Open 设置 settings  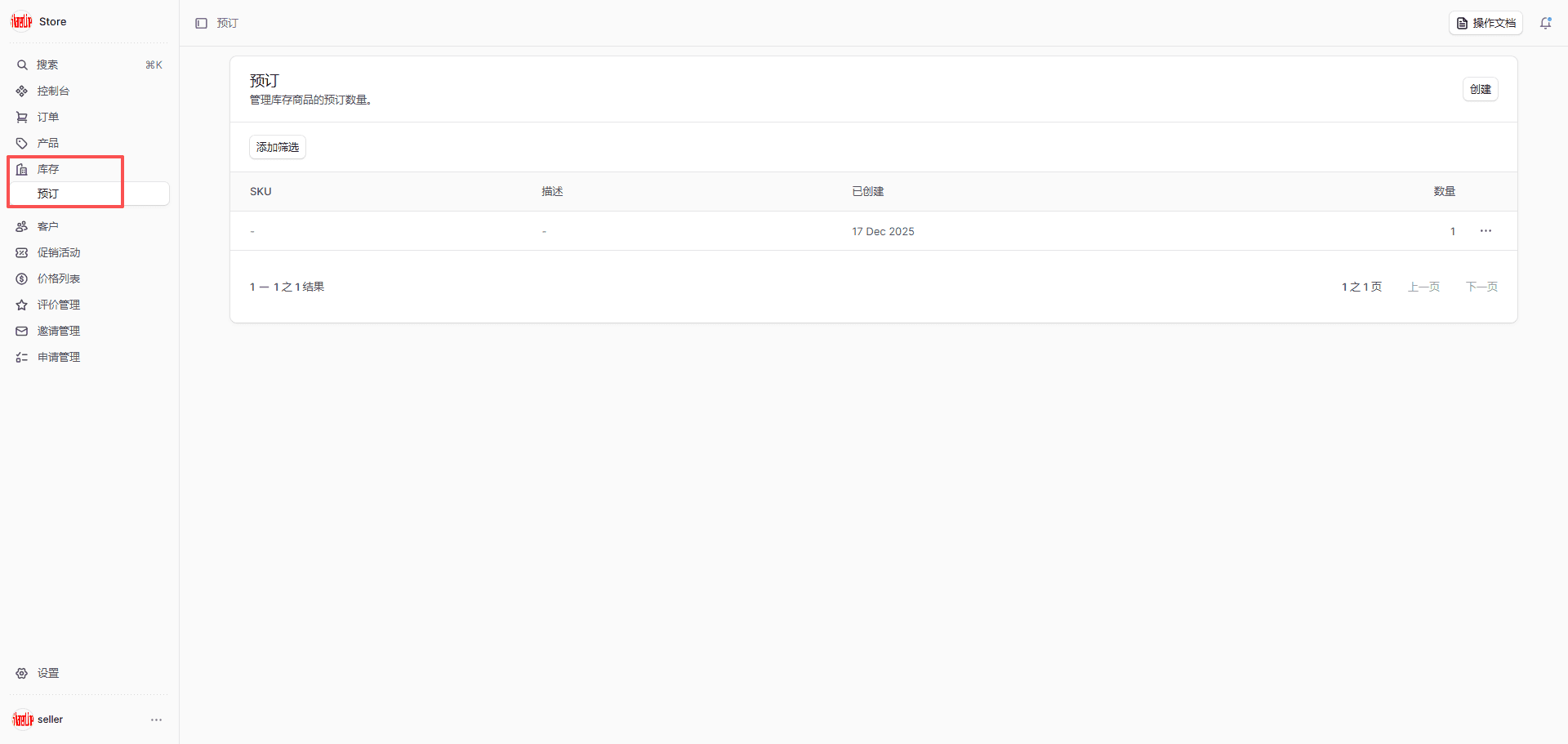48,674
